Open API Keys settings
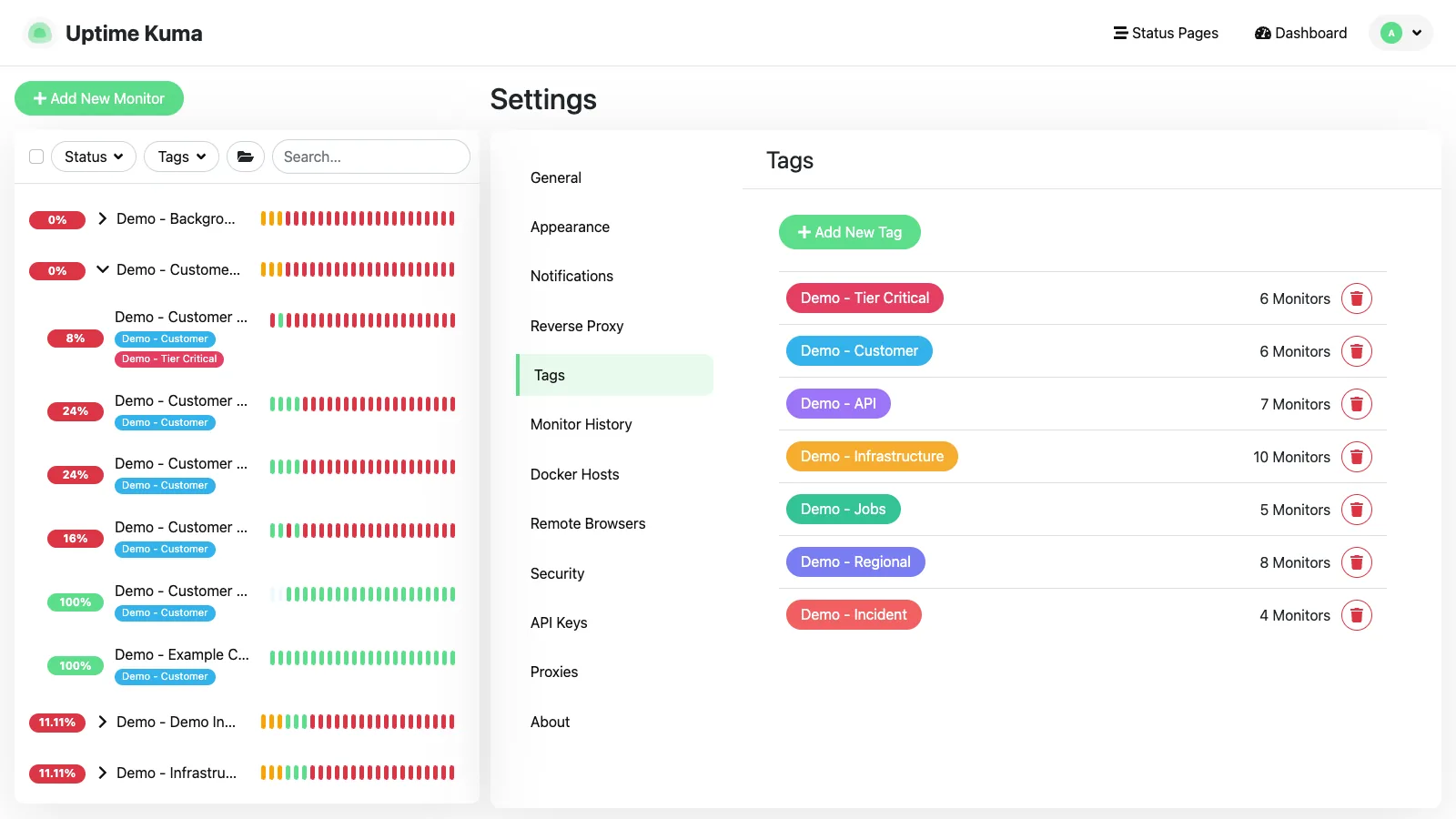 pyautogui.click(x=614, y=622)
